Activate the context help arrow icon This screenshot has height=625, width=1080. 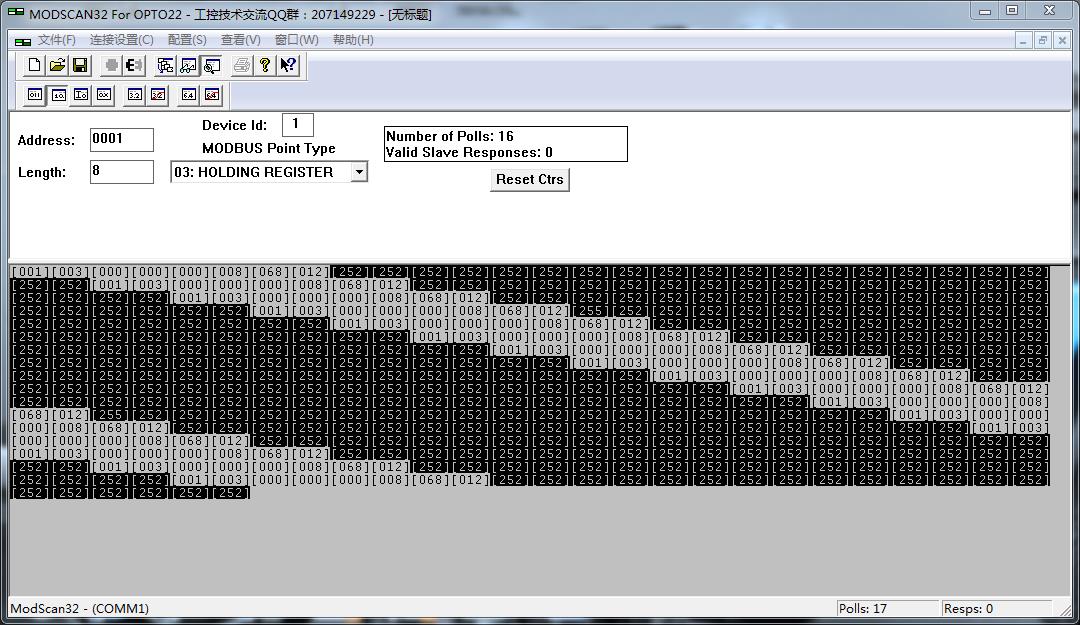288,66
